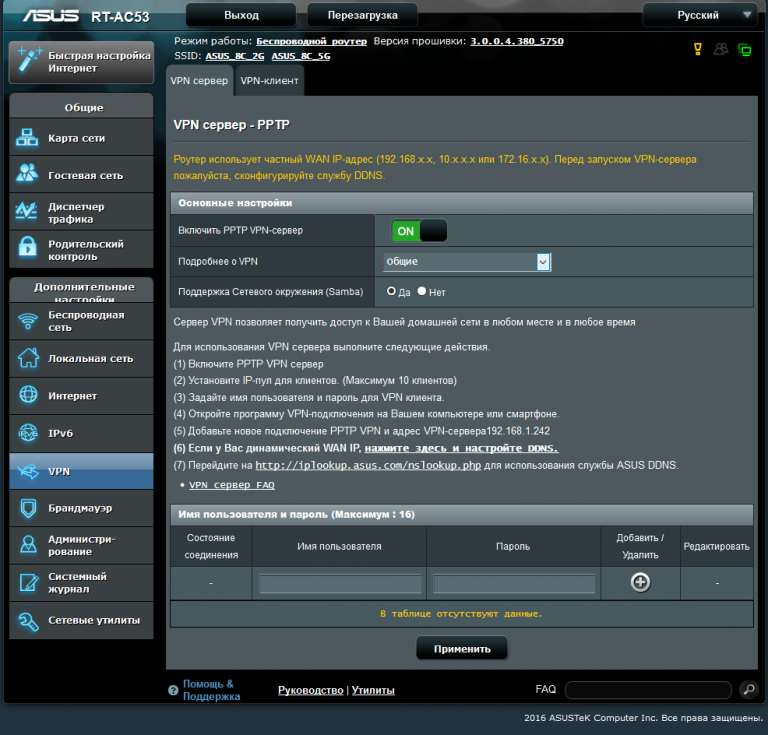Click the green network status icon in header
This screenshot has width=768, height=735.
[x=744, y=49]
